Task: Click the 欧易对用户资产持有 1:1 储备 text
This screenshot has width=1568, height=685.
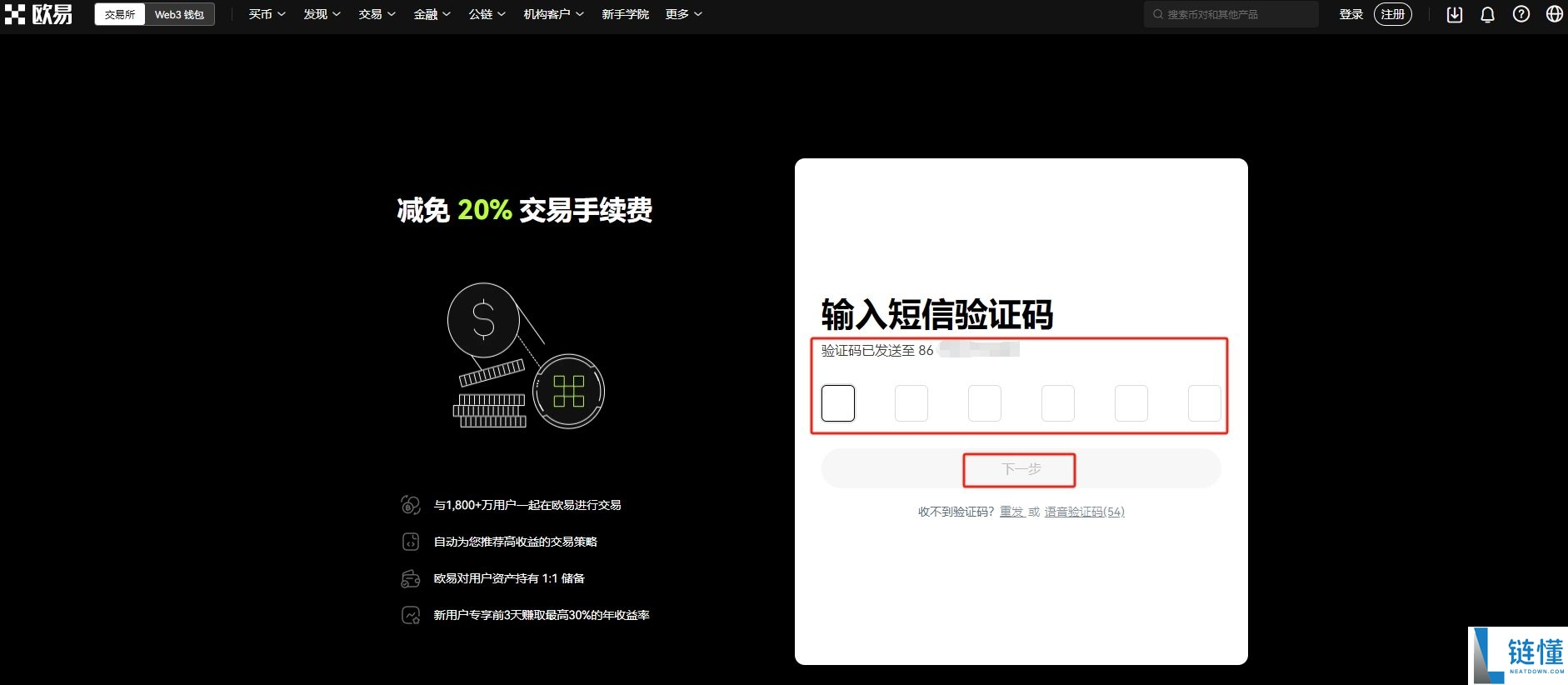Action: (x=509, y=578)
